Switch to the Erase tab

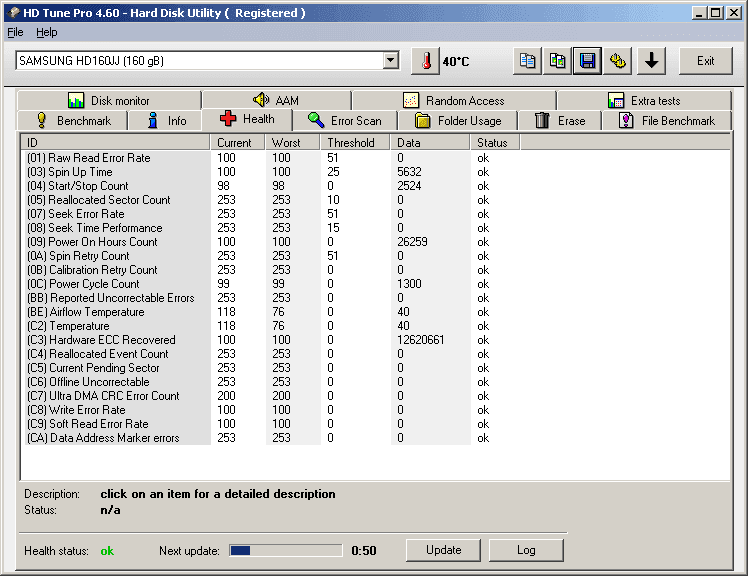[x=560, y=121]
